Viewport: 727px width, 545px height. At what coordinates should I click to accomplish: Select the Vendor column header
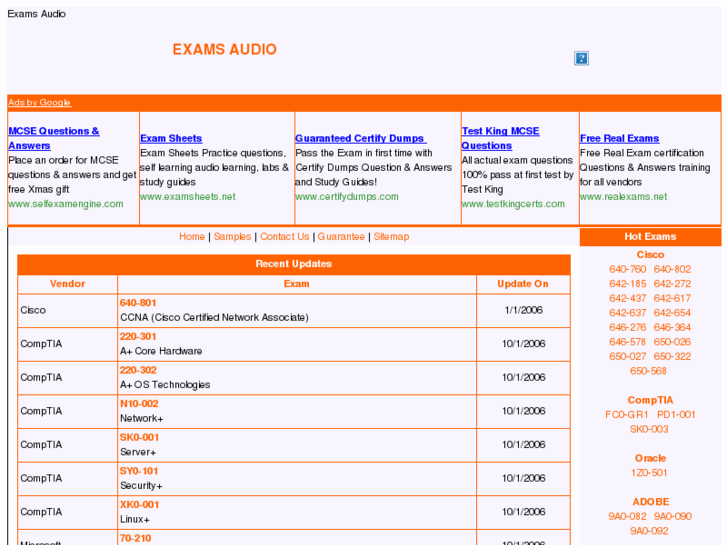tap(68, 284)
